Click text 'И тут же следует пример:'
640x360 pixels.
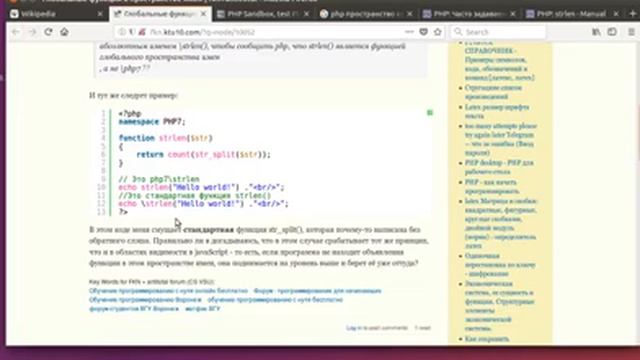[x=133, y=95]
